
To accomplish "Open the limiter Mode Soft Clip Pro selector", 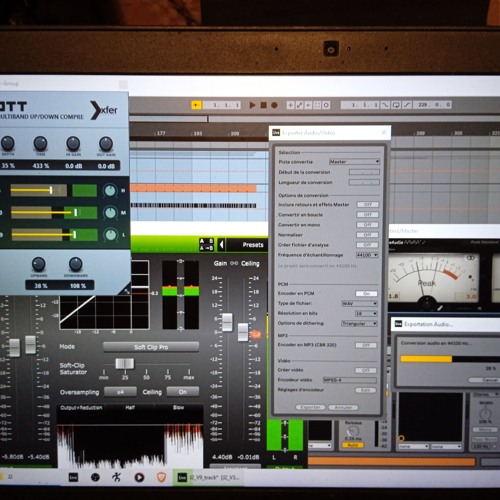I will 151,347.
